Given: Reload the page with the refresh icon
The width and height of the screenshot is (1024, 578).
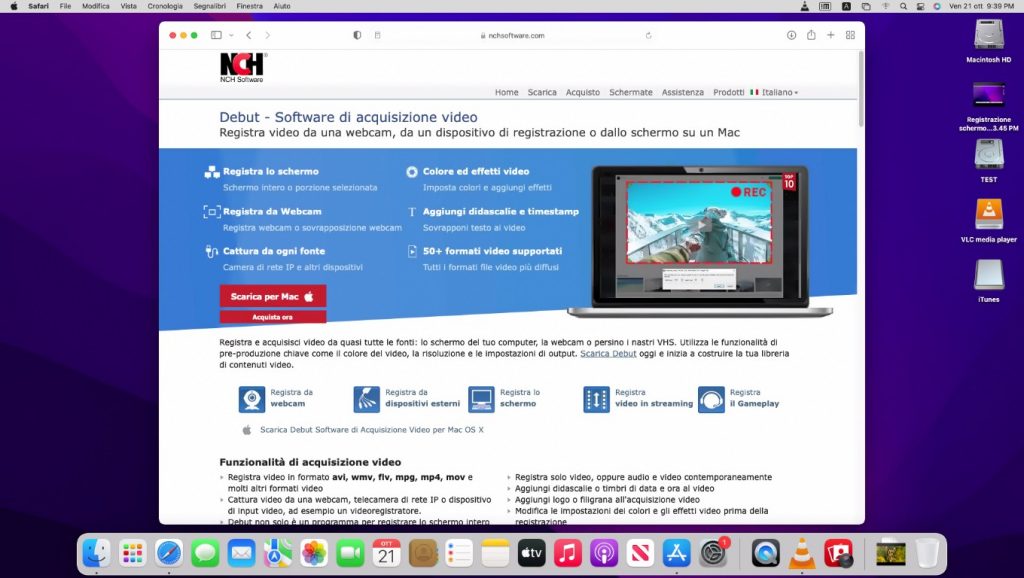Looking at the screenshot, I should pyautogui.click(x=648, y=35).
